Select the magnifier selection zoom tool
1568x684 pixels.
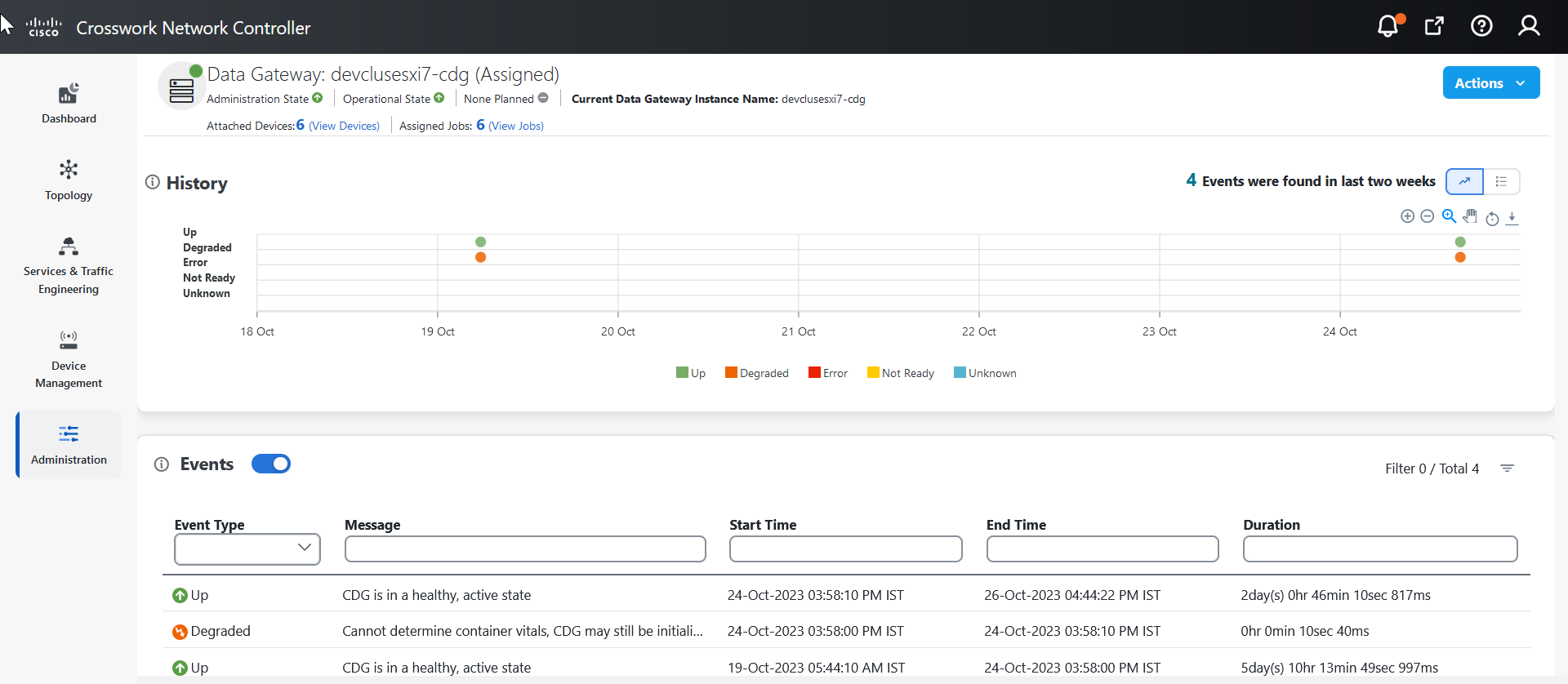click(1449, 216)
